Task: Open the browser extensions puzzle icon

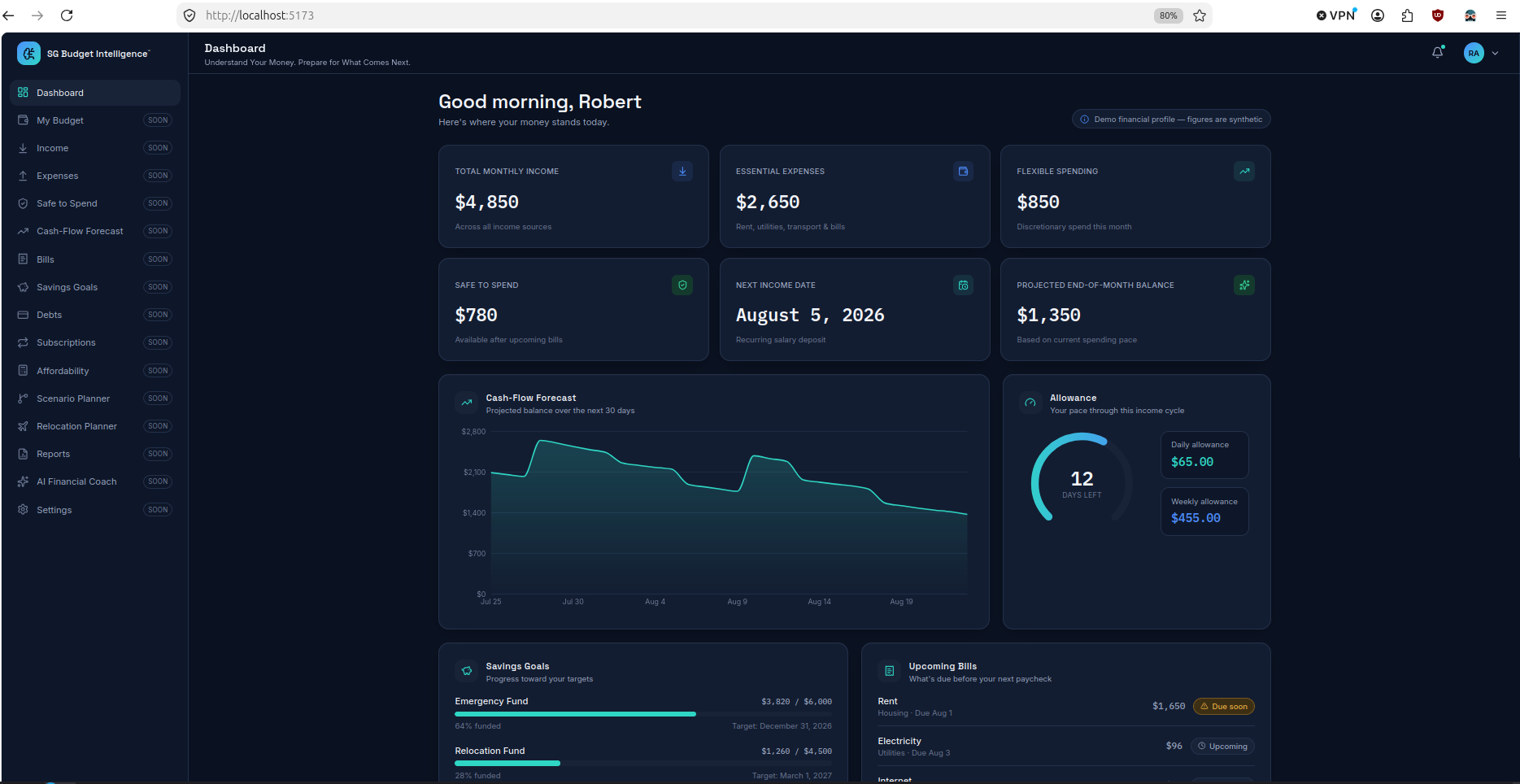Action: point(1408,15)
